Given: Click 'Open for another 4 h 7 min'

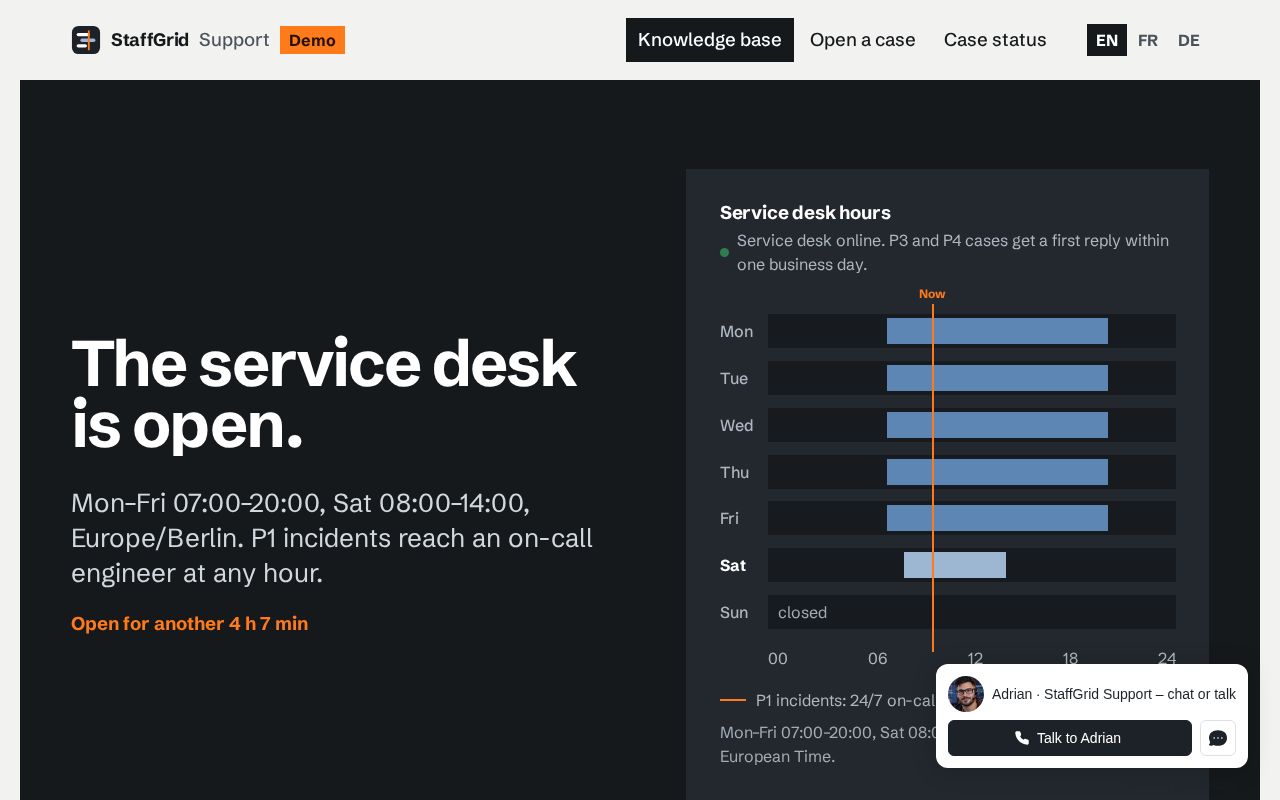Looking at the screenshot, I should [x=190, y=624].
